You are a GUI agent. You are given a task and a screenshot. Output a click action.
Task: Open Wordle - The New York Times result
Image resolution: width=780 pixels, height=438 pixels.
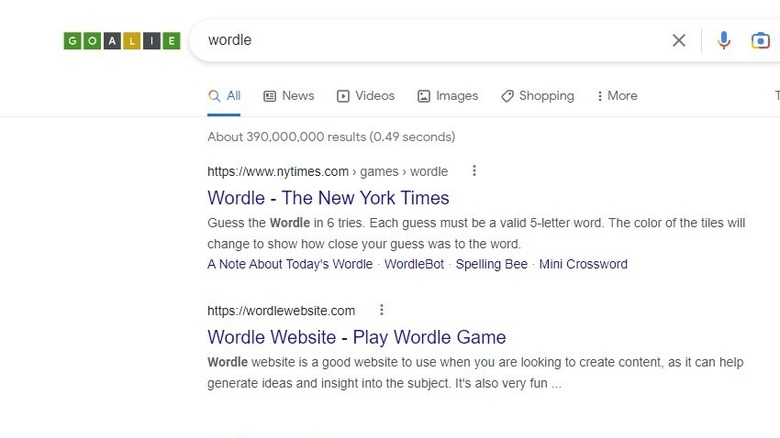pos(328,198)
